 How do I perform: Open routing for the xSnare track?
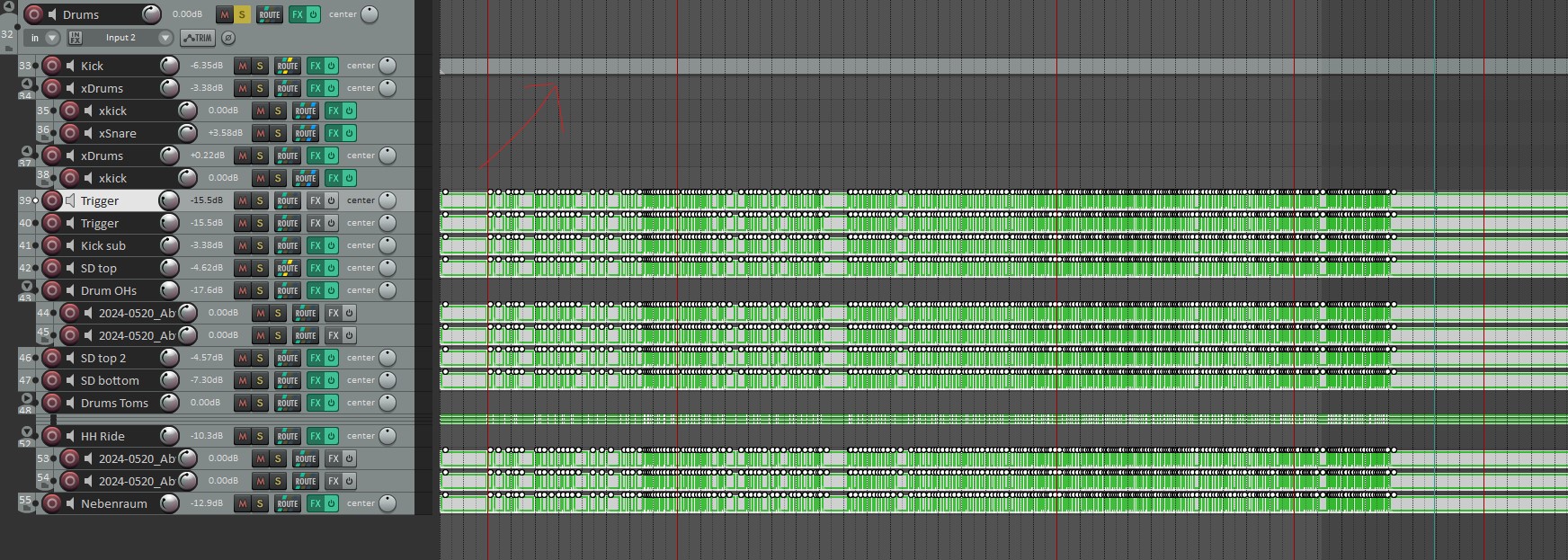tap(306, 133)
